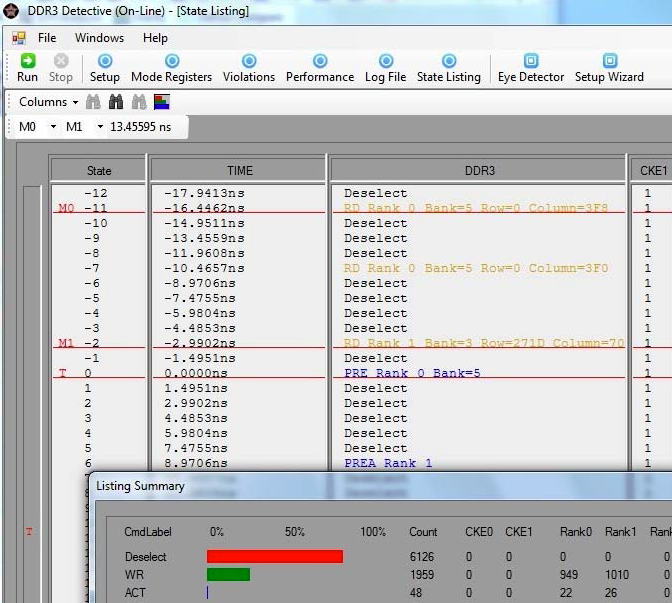Click WR Rank0 value 949
672x603 pixels.
pyautogui.click(x=569, y=575)
